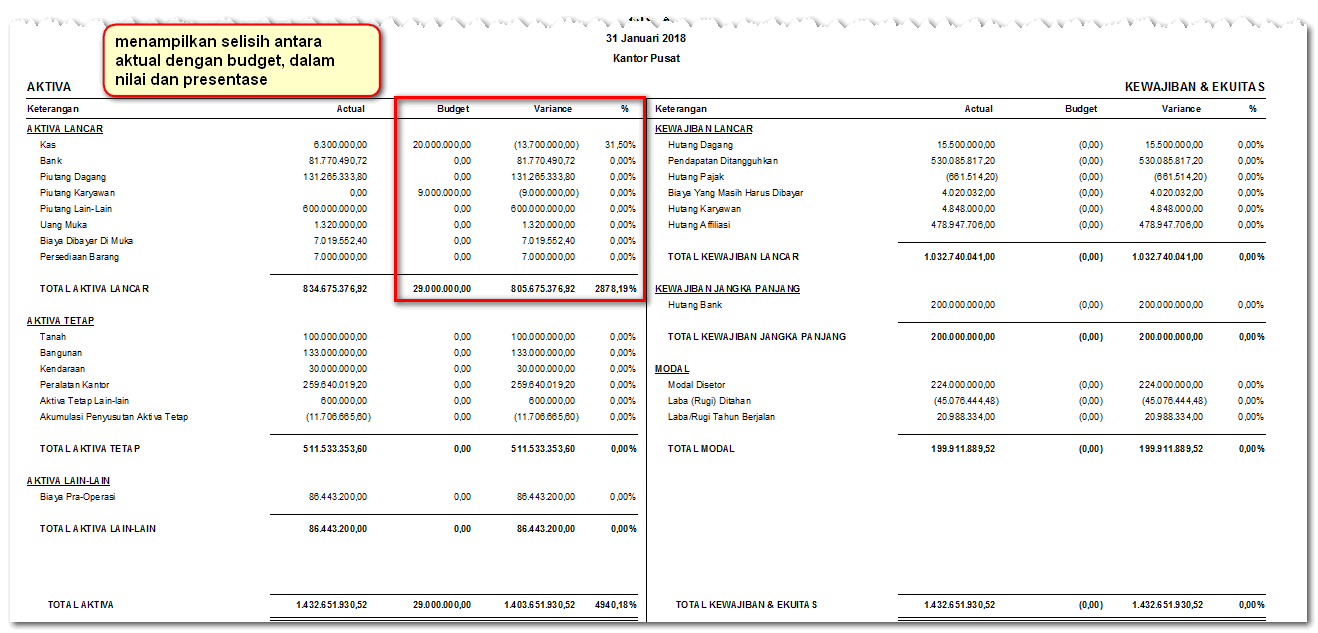The image size is (1318, 633).
Task: Click the Peralatan Kantor actual value 259.640.019,20
Action: (x=335, y=385)
